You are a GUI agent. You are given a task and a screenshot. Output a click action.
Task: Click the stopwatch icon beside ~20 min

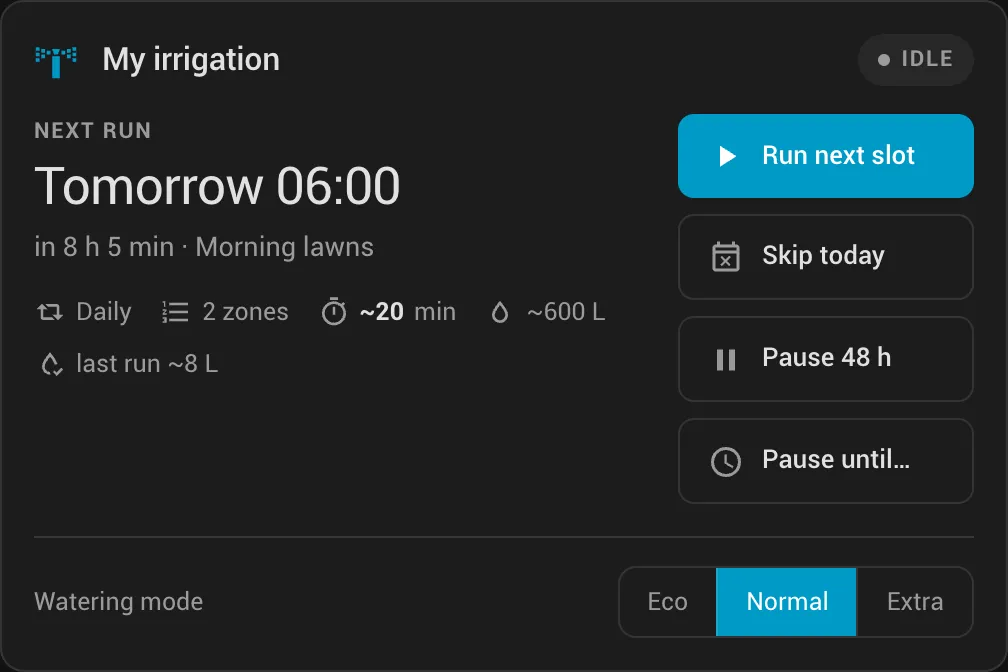pyautogui.click(x=334, y=311)
